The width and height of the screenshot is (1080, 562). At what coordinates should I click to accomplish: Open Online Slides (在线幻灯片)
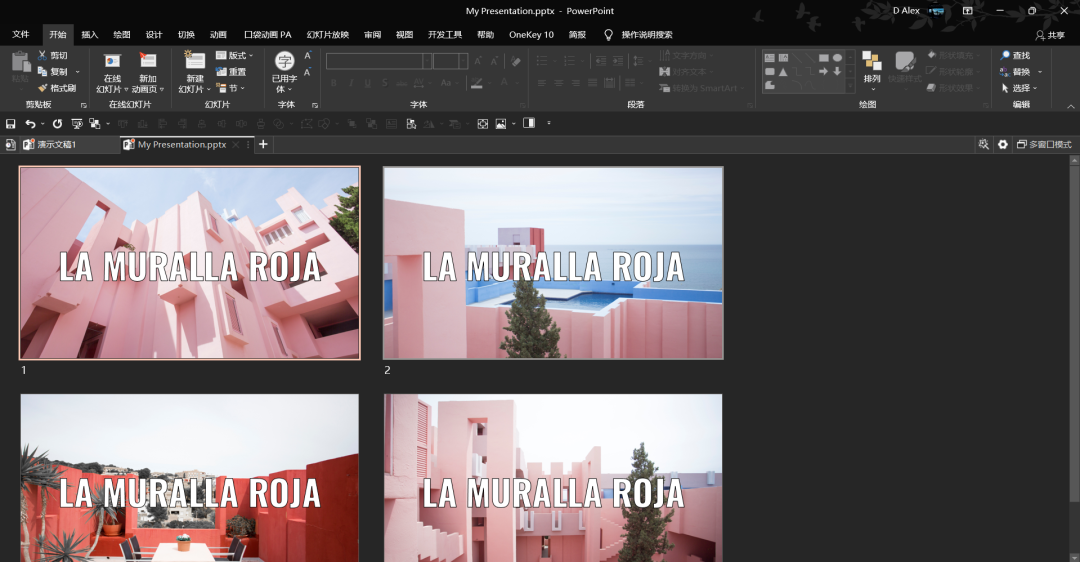click(112, 72)
